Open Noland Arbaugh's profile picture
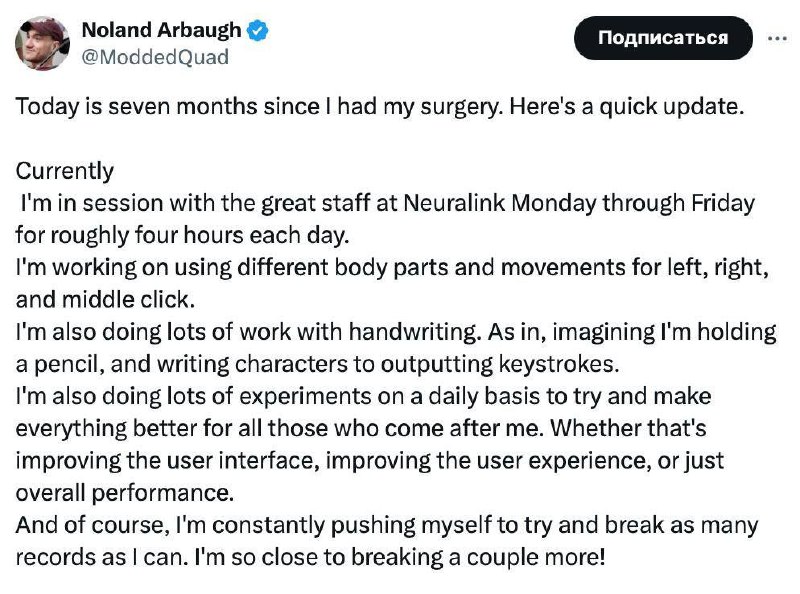Screen dimensions: 800x594 (42, 43)
